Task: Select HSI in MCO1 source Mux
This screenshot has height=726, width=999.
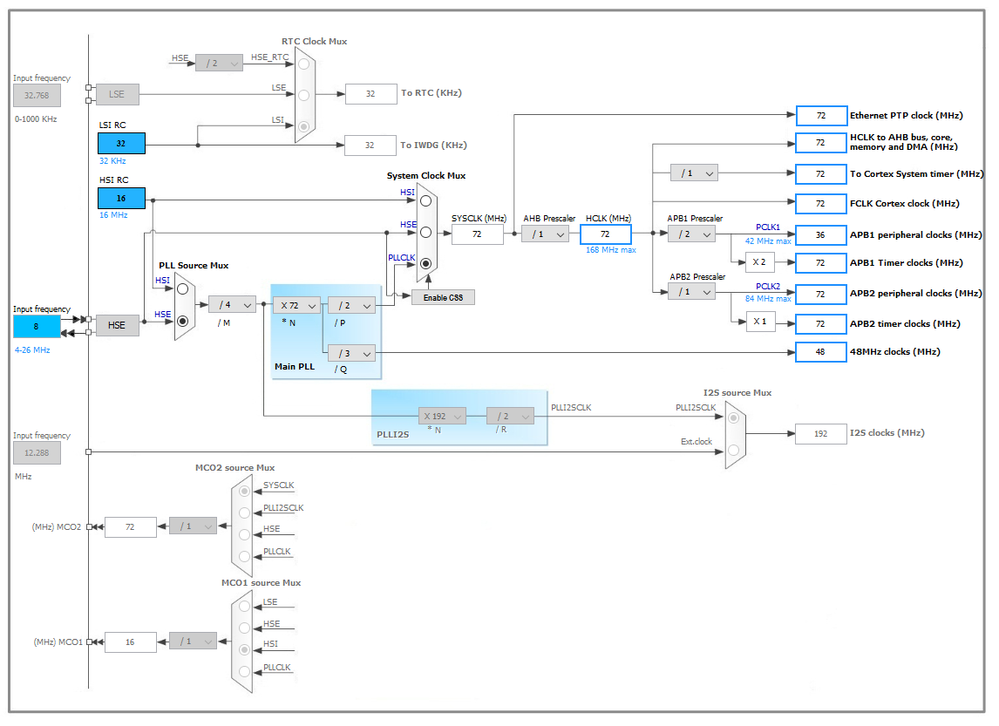Action: (x=244, y=650)
